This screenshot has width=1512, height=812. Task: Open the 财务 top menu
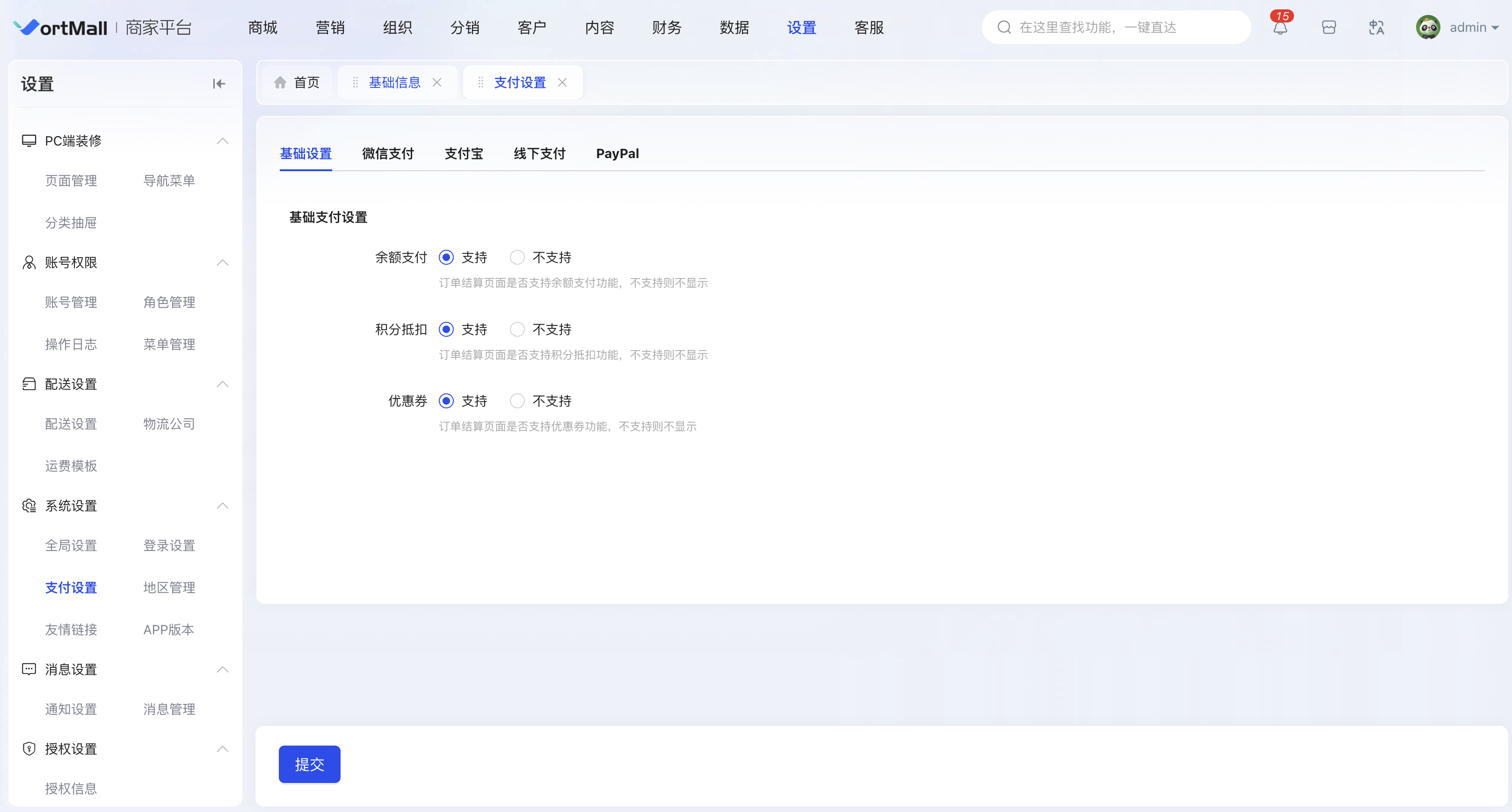pos(667,28)
